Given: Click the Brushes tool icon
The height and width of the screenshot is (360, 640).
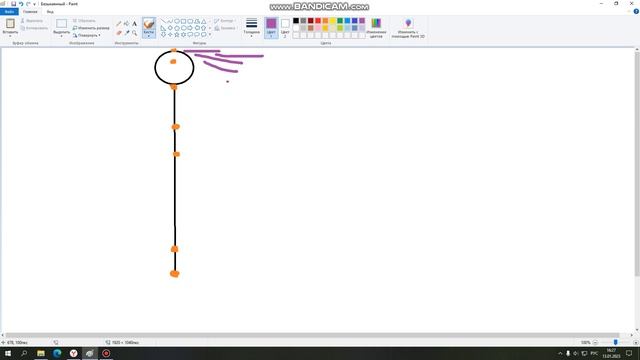Looking at the screenshot, I should 149,24.
